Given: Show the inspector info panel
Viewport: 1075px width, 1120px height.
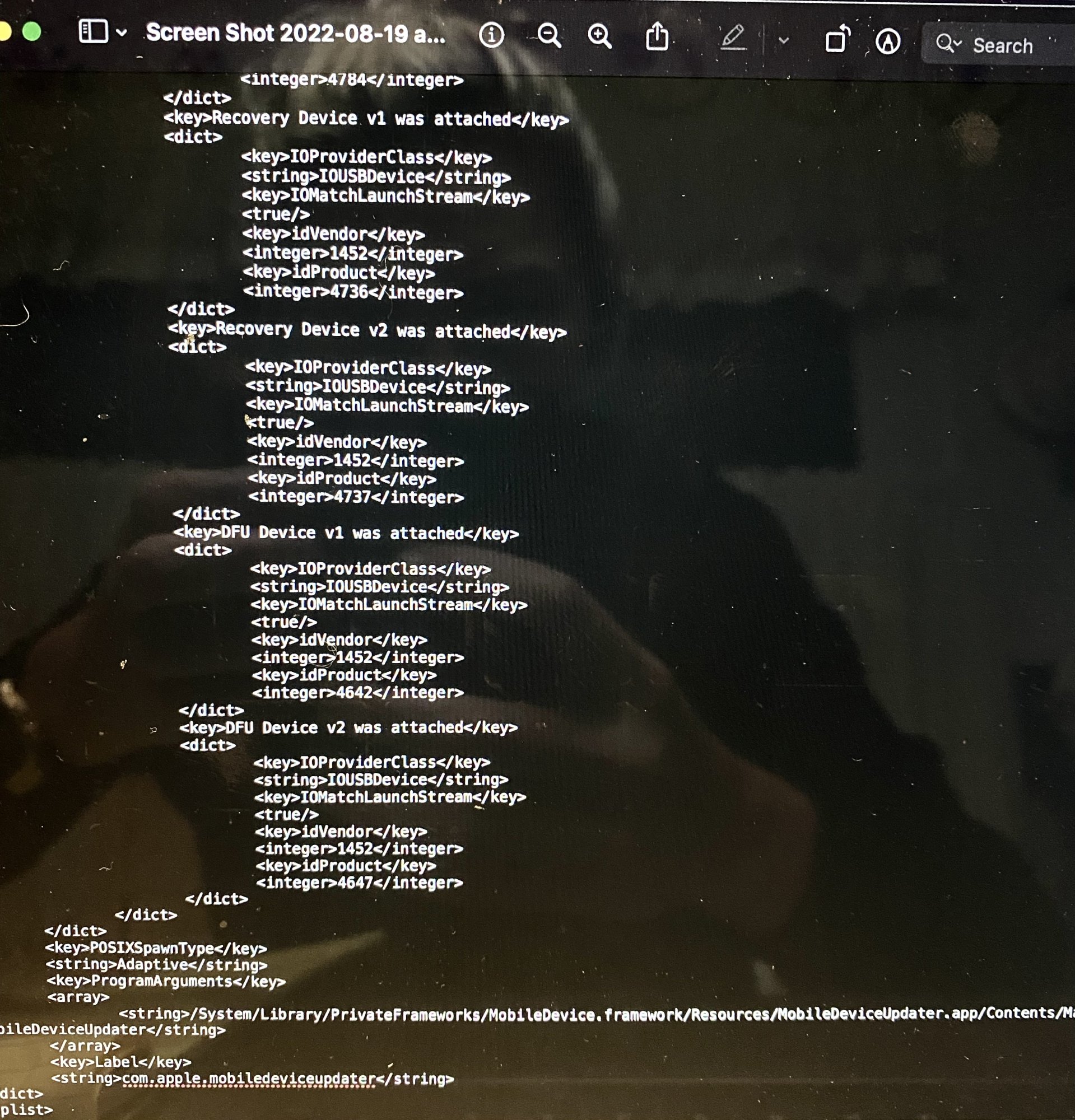Looking at the screenshot, I should click(491, 35).
